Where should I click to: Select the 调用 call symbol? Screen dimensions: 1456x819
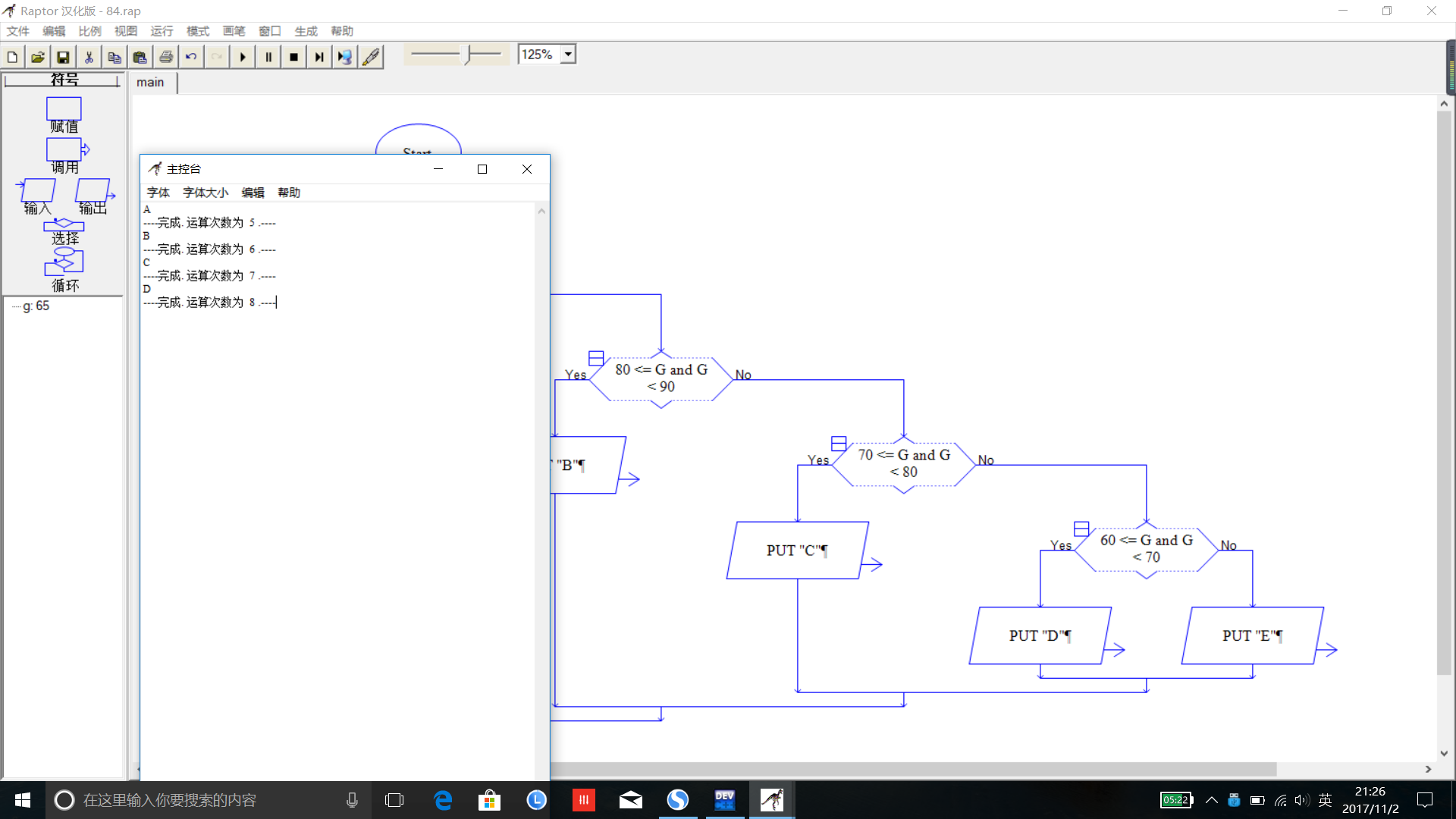point(65,150)
